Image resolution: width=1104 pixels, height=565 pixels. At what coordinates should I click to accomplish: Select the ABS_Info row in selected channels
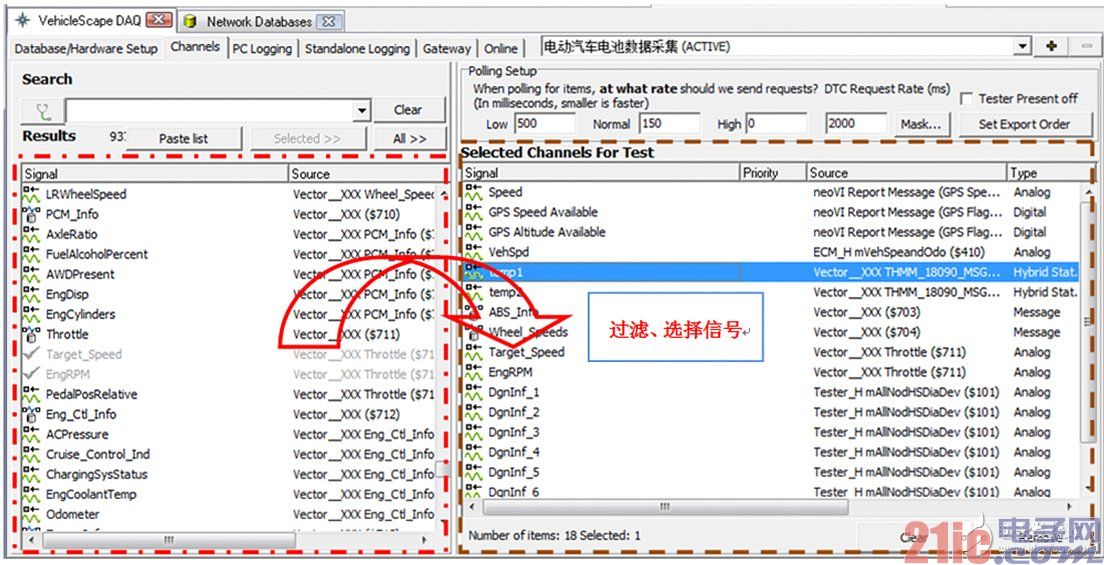tap(771, 311)
